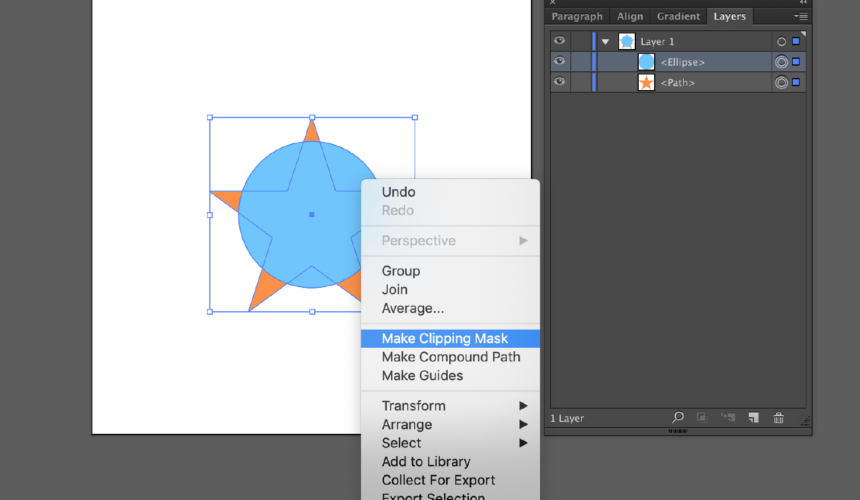Image resolution: width=860 pixels, height=500 pixels.
Task: Open the Transform submenu
Action: [450, 406]
